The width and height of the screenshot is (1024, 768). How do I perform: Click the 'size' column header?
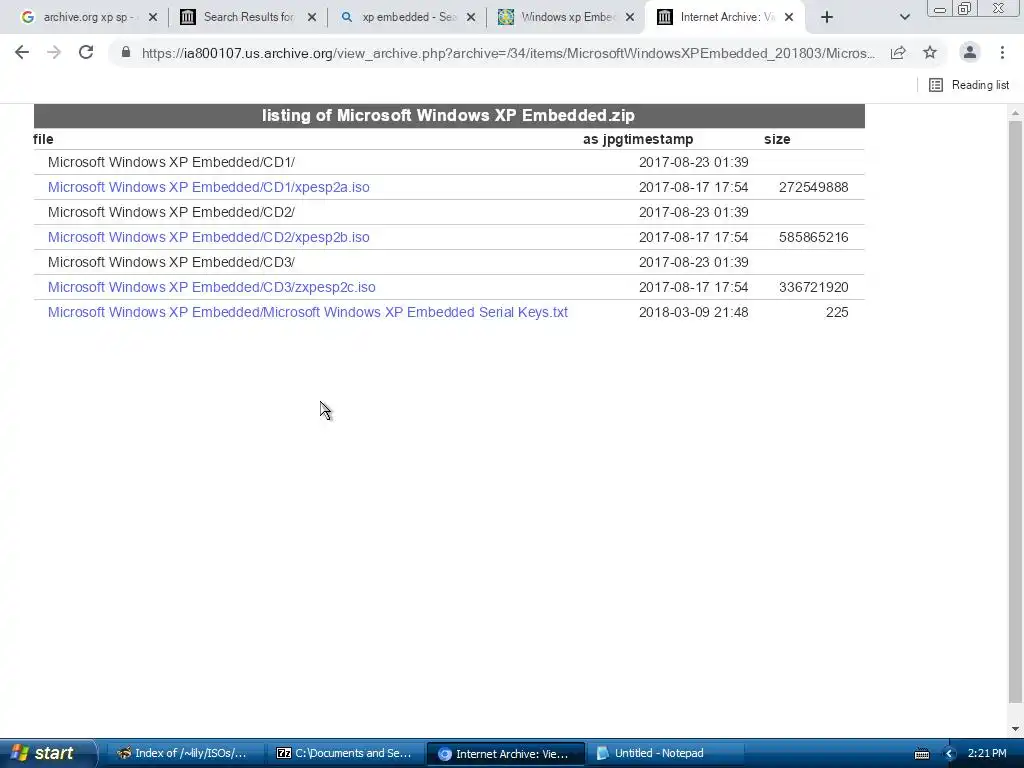coord(777,139)
